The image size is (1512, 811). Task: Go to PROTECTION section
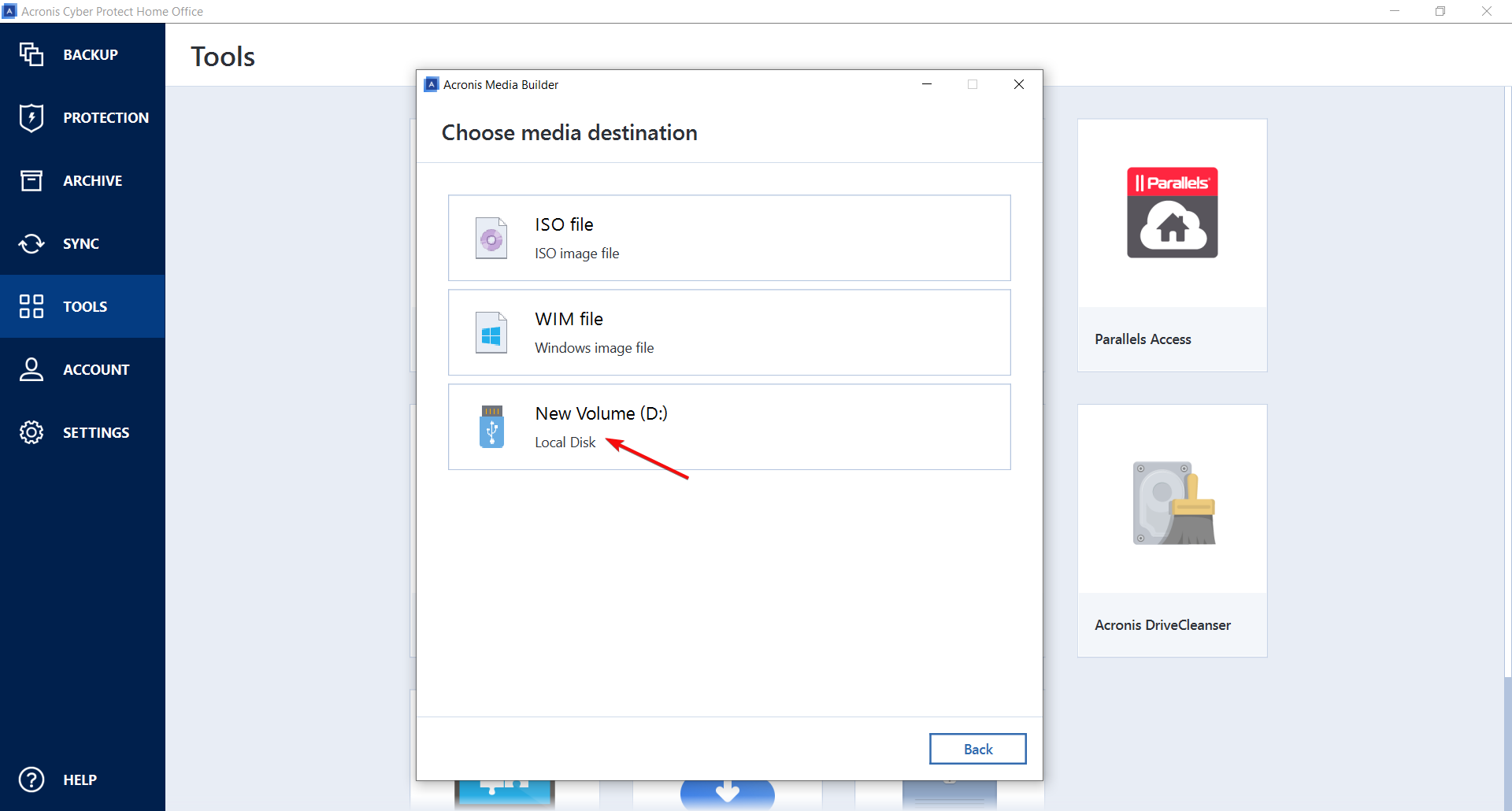pos(83,117)
